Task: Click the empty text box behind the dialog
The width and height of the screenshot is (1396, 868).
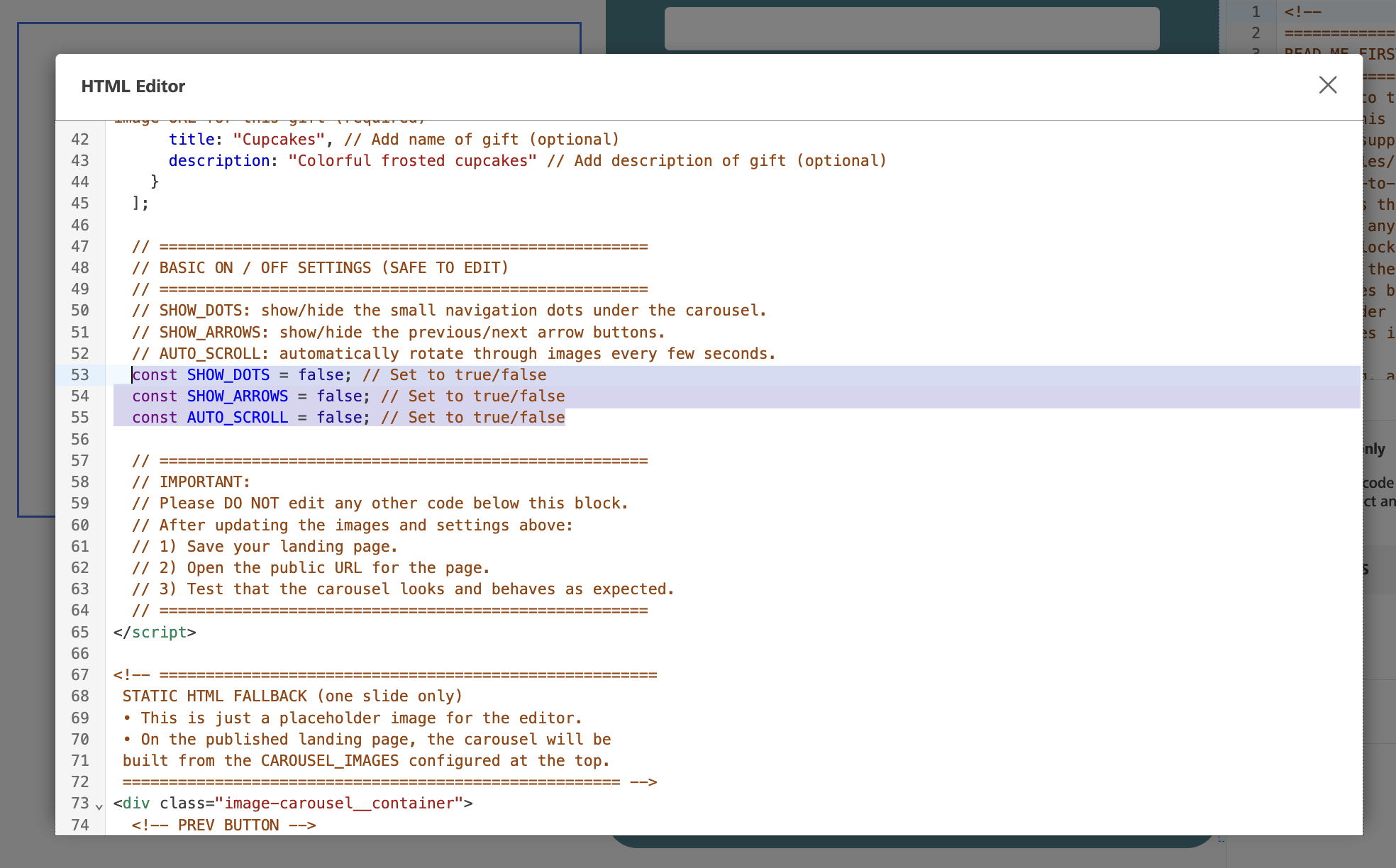Action: point(912,28)
